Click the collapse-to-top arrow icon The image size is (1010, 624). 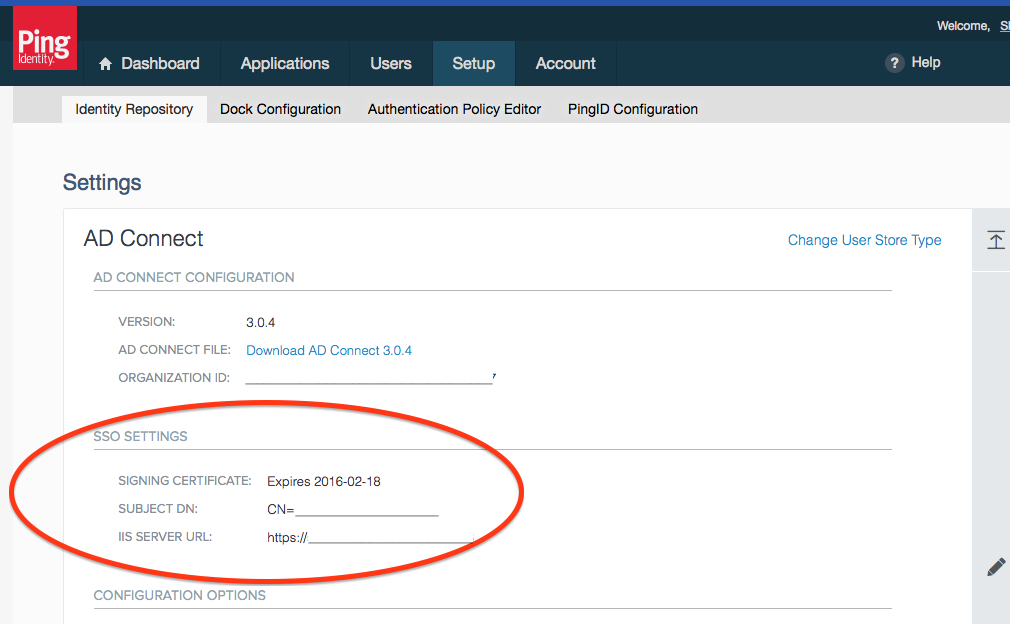[x=996, y=240]
